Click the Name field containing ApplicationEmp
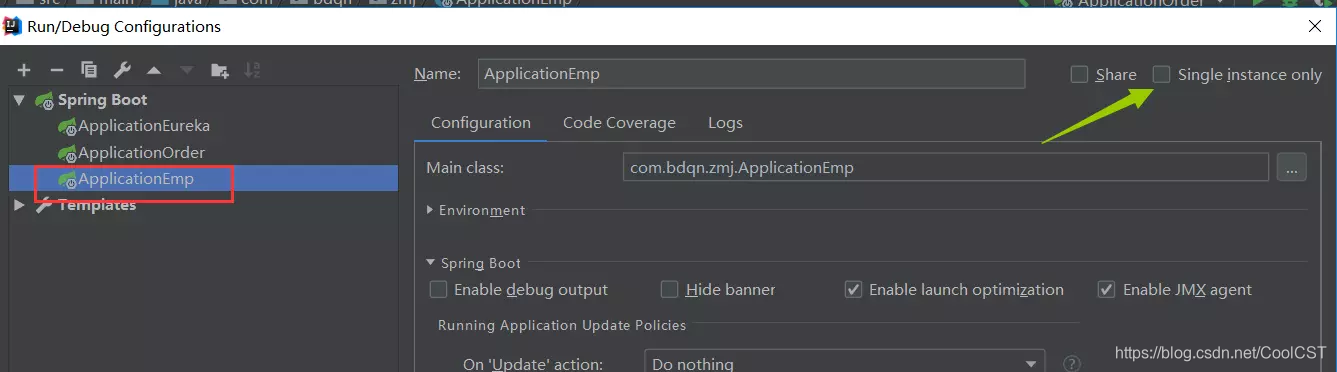 pyautogui.click(x=752, y=74)
